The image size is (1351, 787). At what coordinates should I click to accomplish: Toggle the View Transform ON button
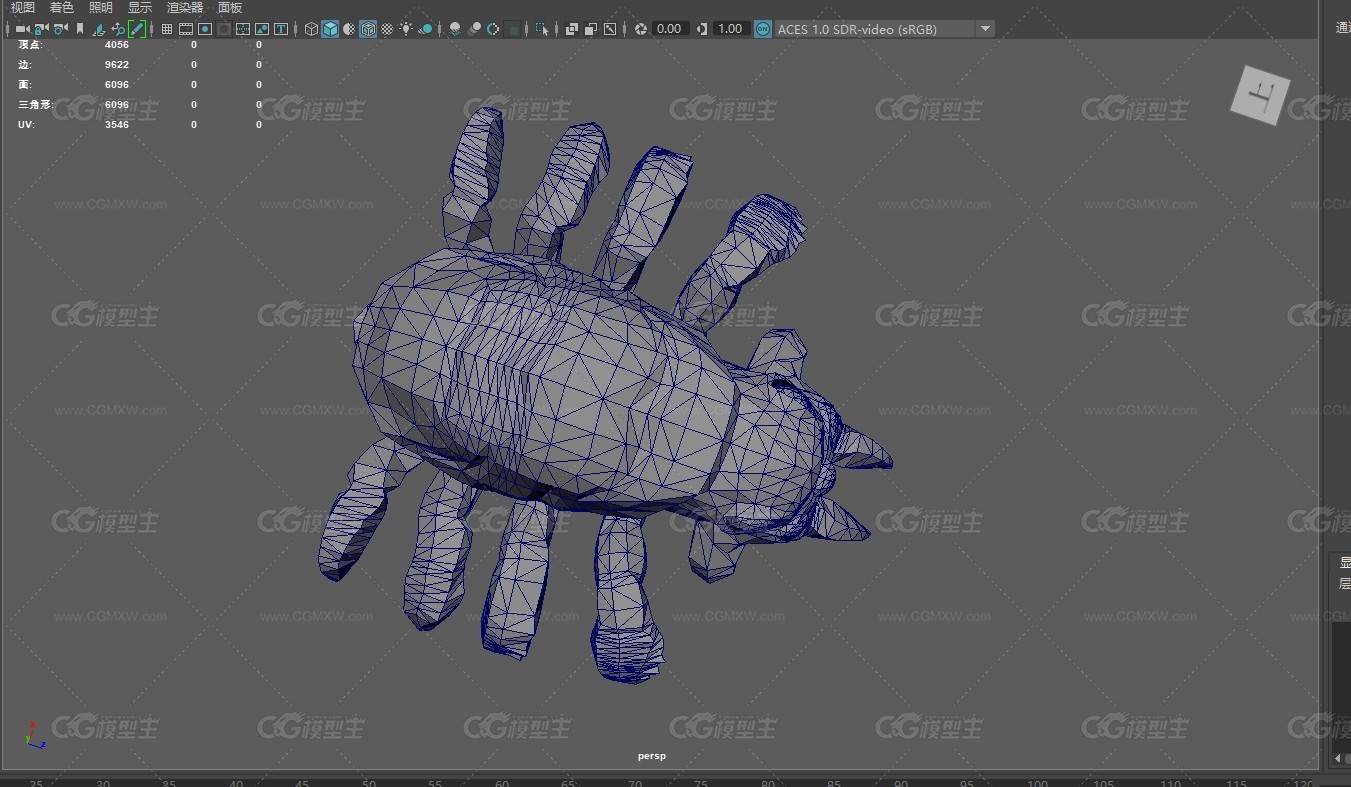[x=763, y=29]
